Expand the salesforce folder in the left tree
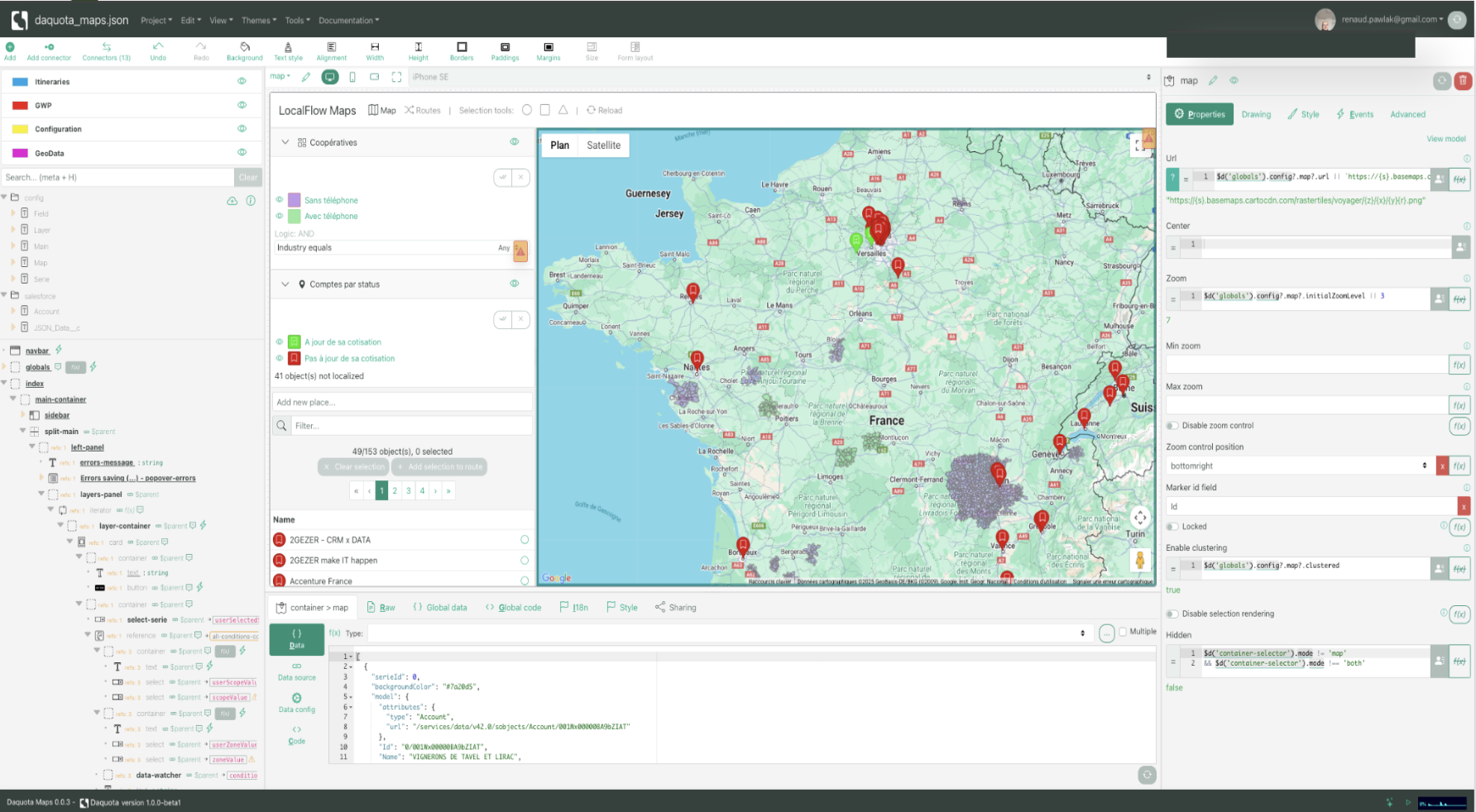This screenshot has width=1476, height=812. coord(6,295)
